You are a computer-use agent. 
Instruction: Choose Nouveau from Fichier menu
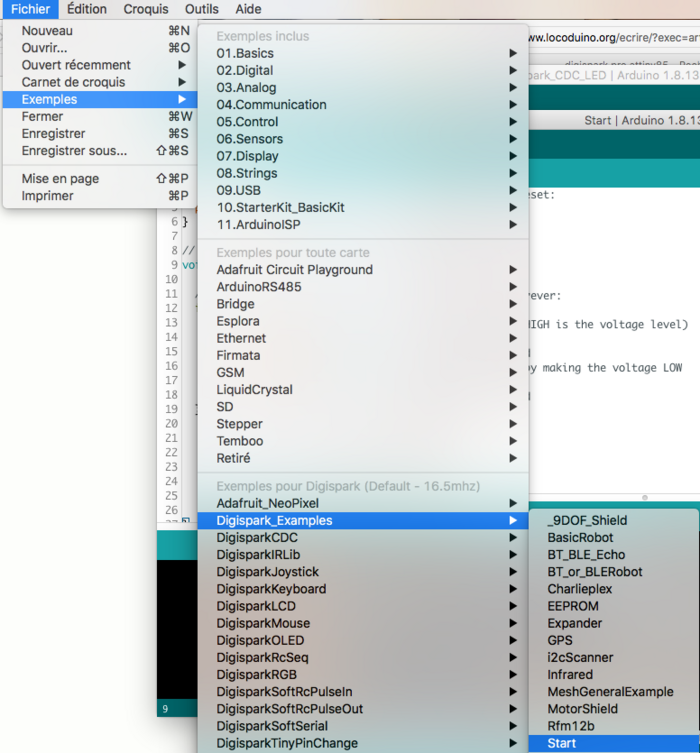(100, 31)
